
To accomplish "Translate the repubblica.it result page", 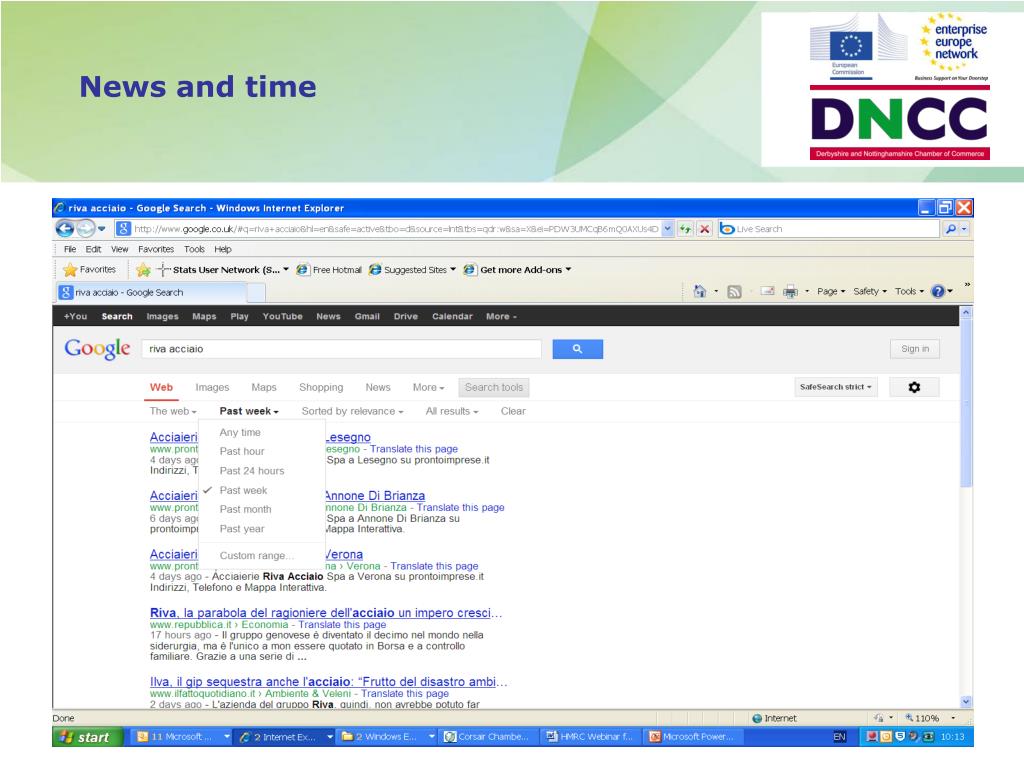I will click(342, 624).
